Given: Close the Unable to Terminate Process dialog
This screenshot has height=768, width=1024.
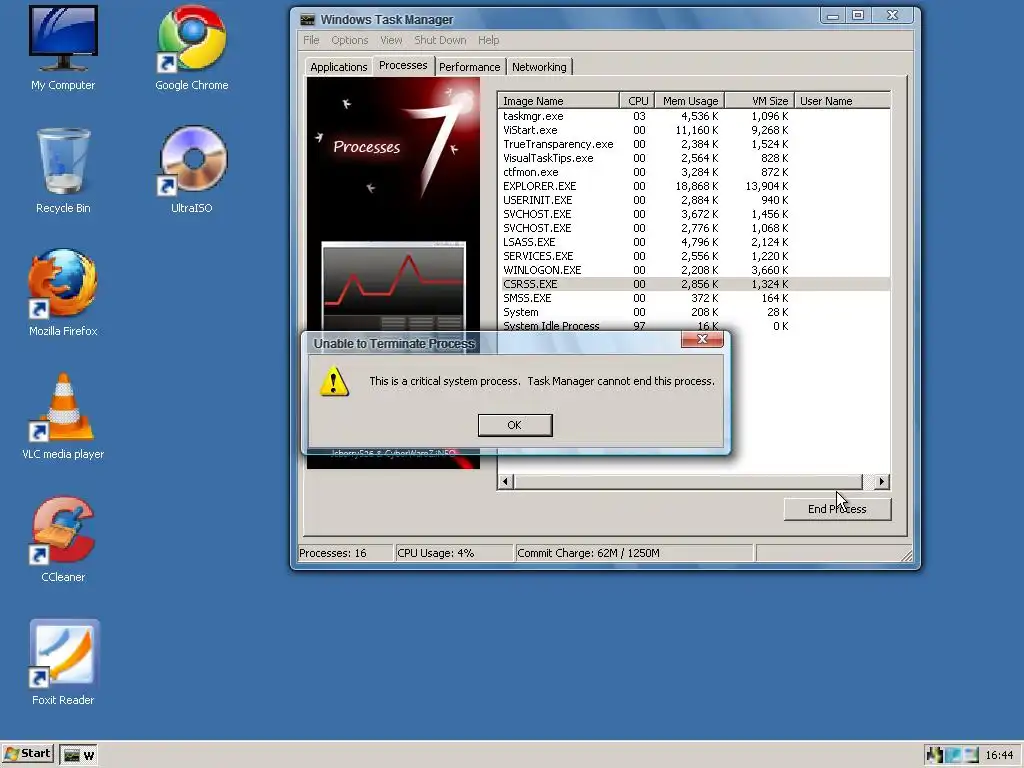Looking at the screenshot, I should pos(702,339).
